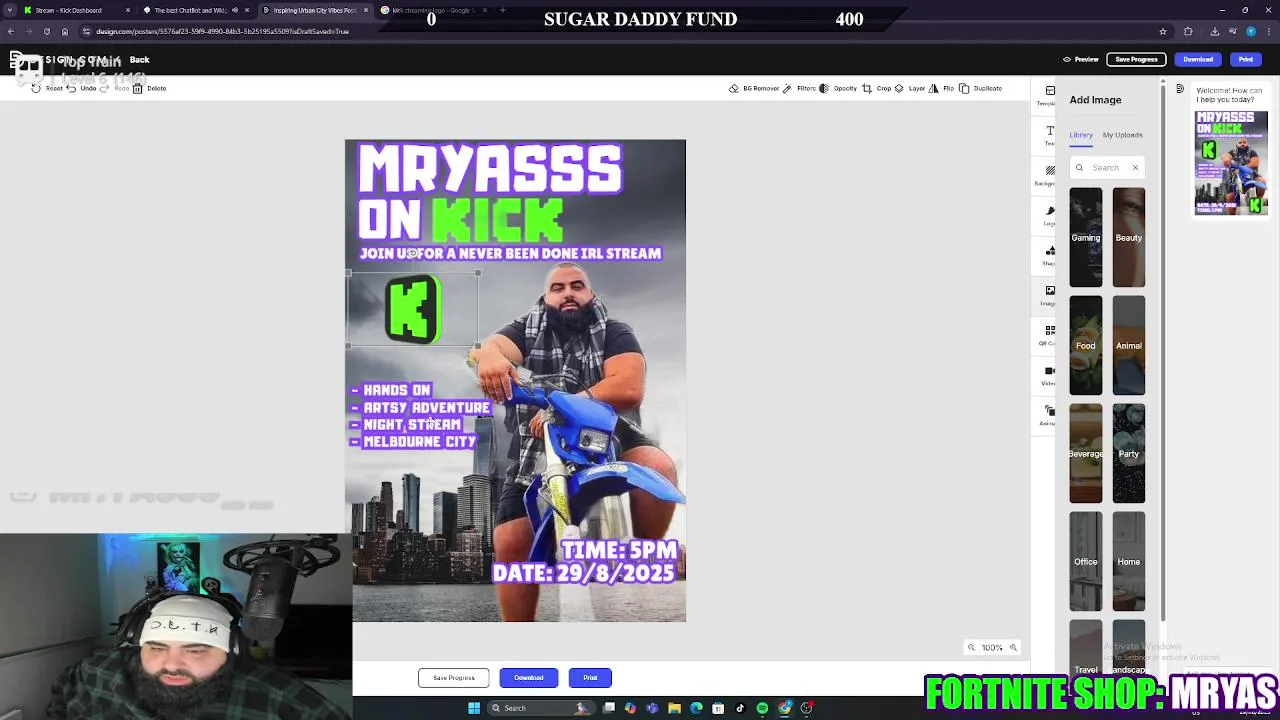The image size is (1280, 720).
Task: Adjust Opacity of selected element
Action: (838, 88)
